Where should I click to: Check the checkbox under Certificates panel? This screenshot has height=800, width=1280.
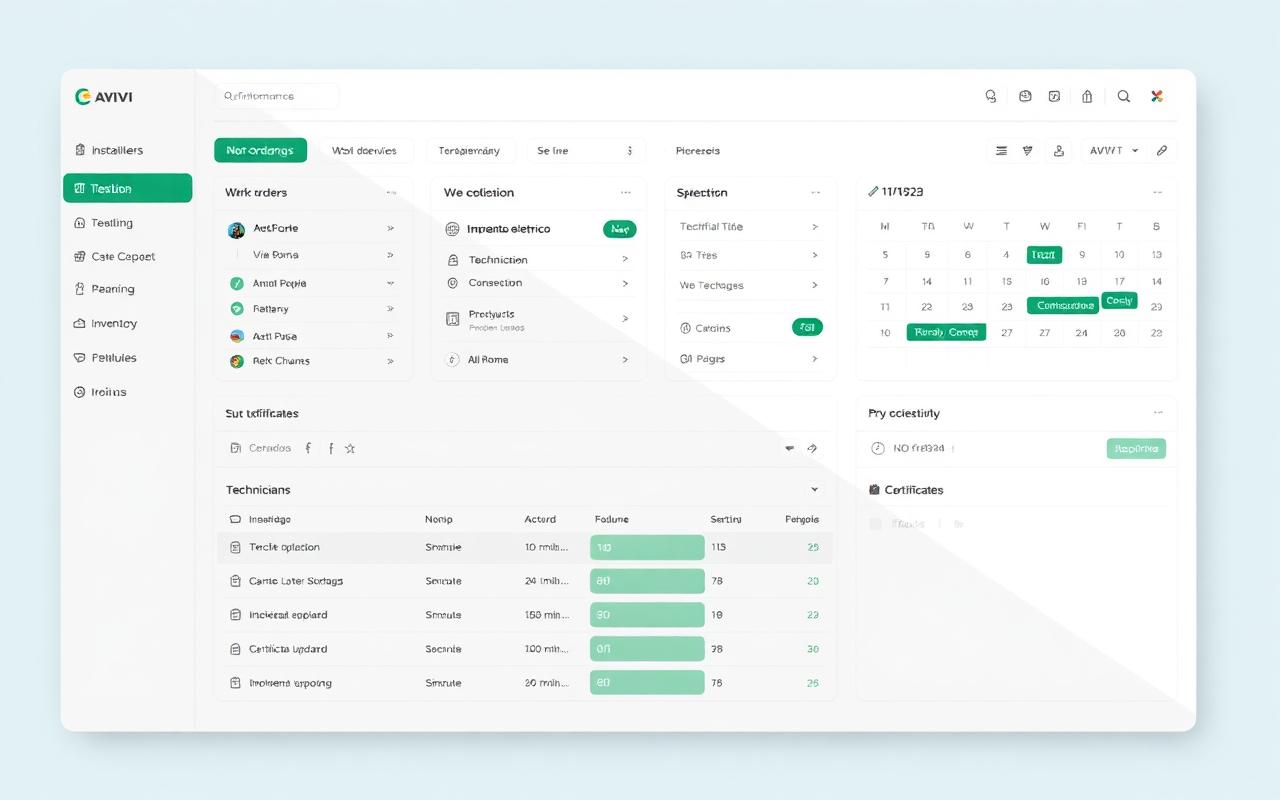point(876,524)
